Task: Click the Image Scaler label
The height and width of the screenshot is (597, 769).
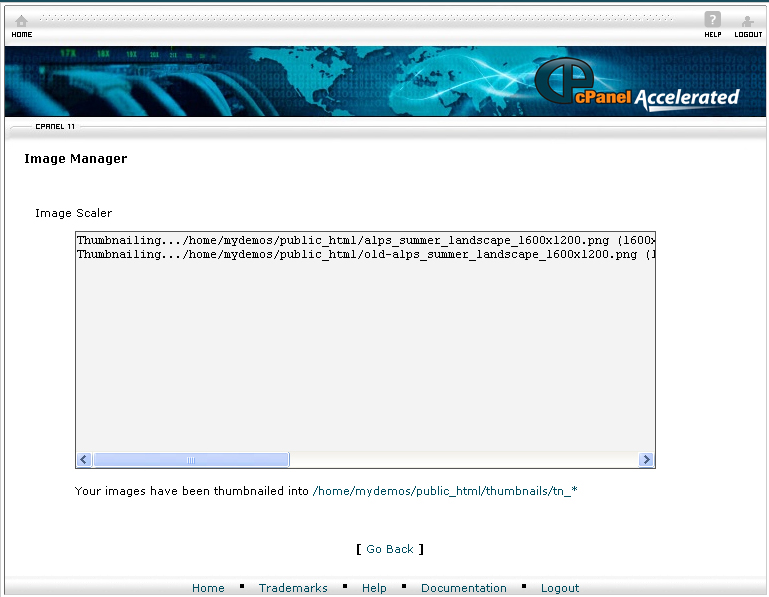Action: click(x=74, y=213)
